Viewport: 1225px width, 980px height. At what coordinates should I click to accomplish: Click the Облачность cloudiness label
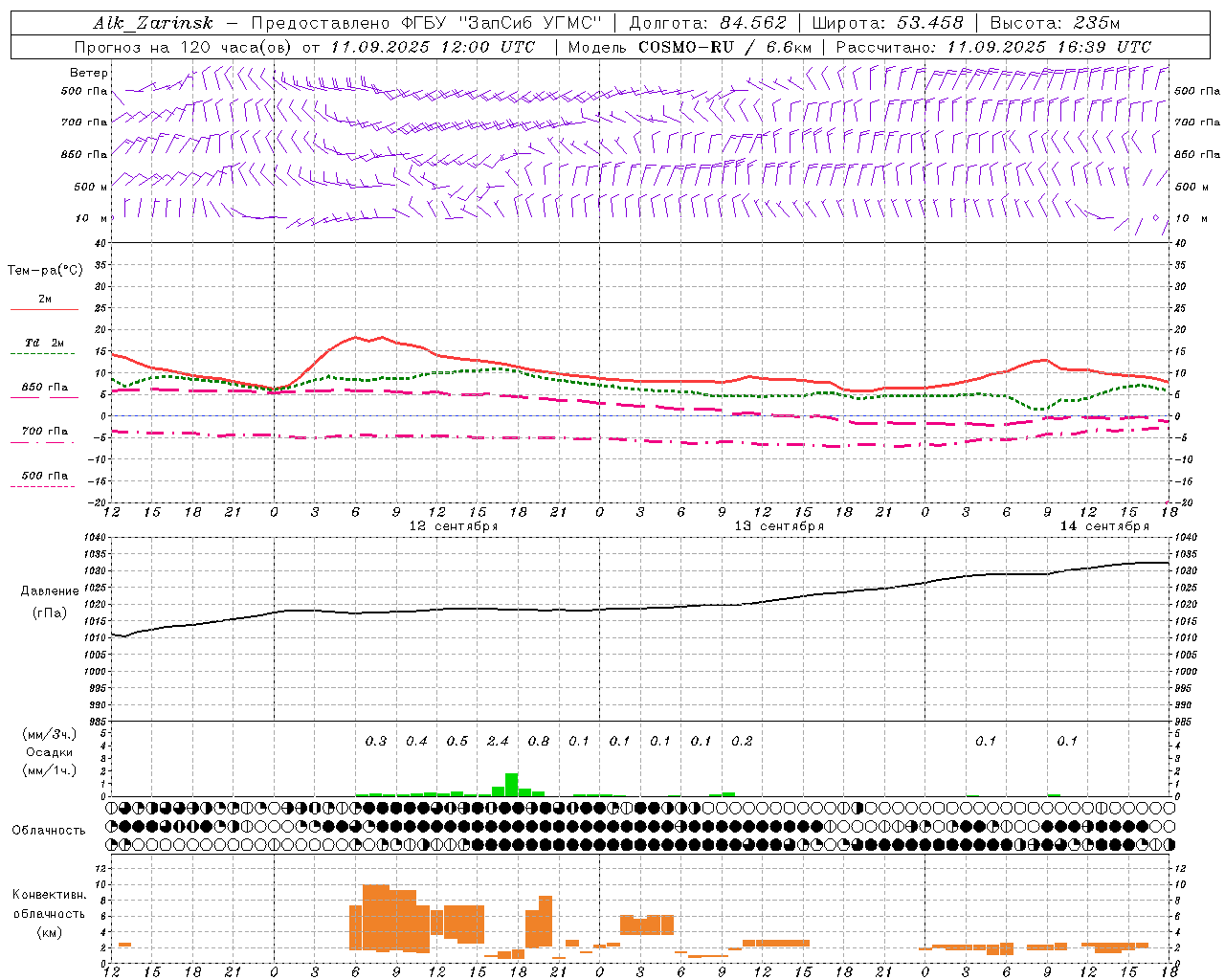click(x=49, y=831)
